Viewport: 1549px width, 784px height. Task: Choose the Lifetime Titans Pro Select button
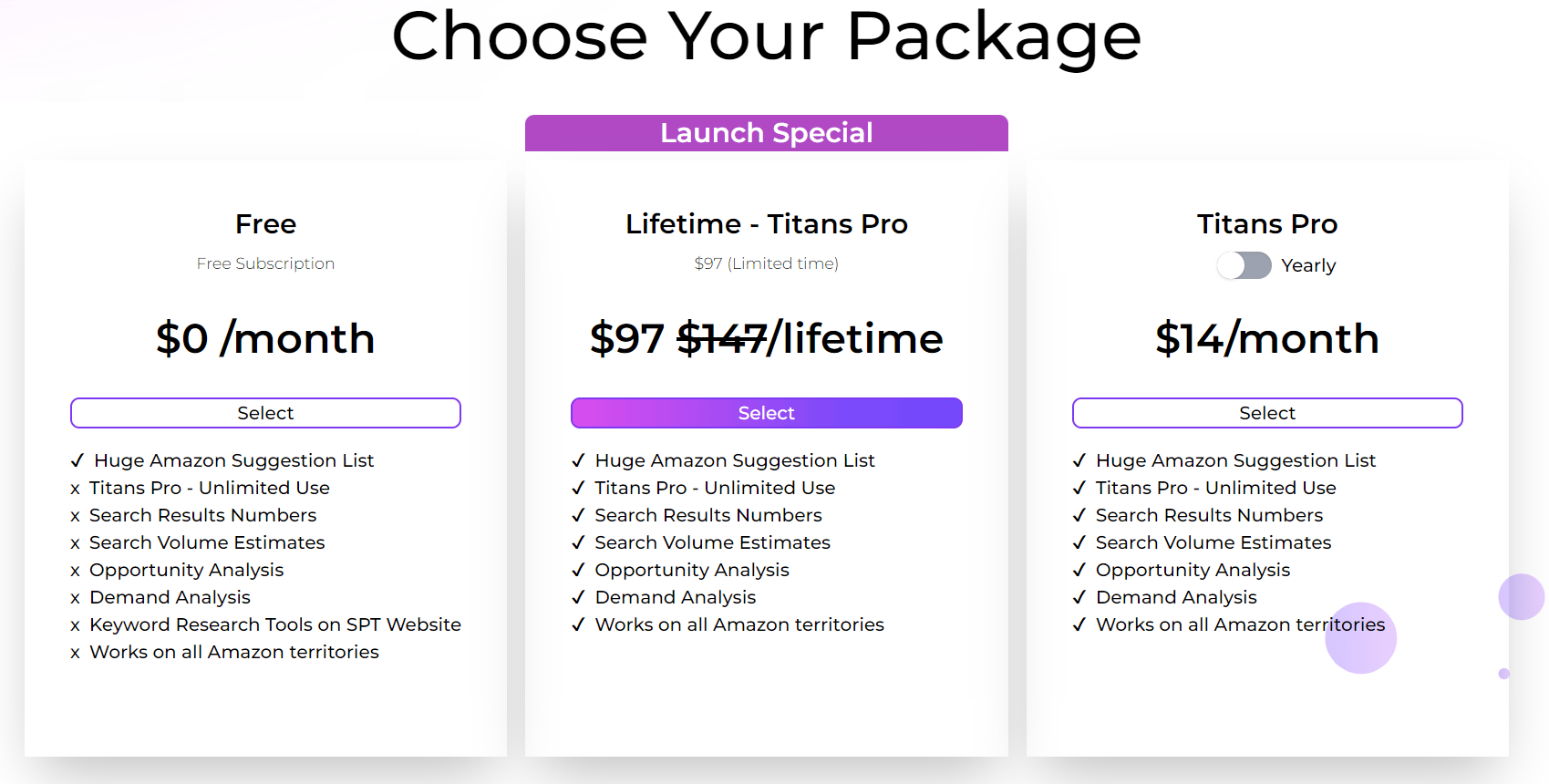tap(766, 413)
